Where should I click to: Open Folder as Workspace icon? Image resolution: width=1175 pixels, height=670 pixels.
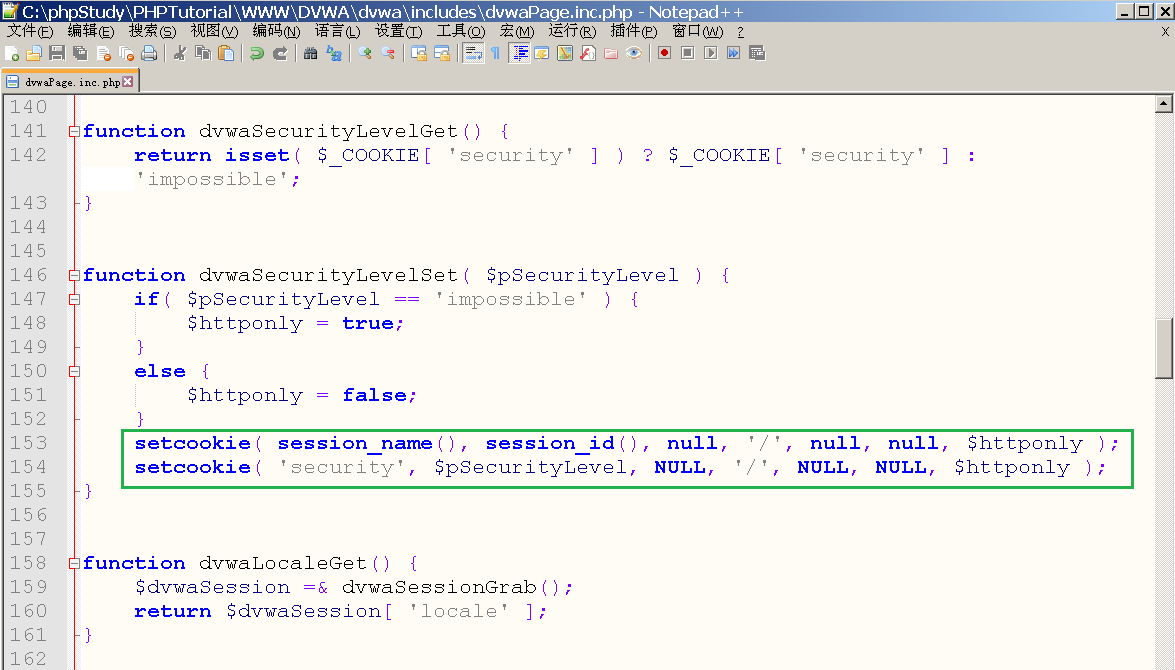[x=611, y=53]
